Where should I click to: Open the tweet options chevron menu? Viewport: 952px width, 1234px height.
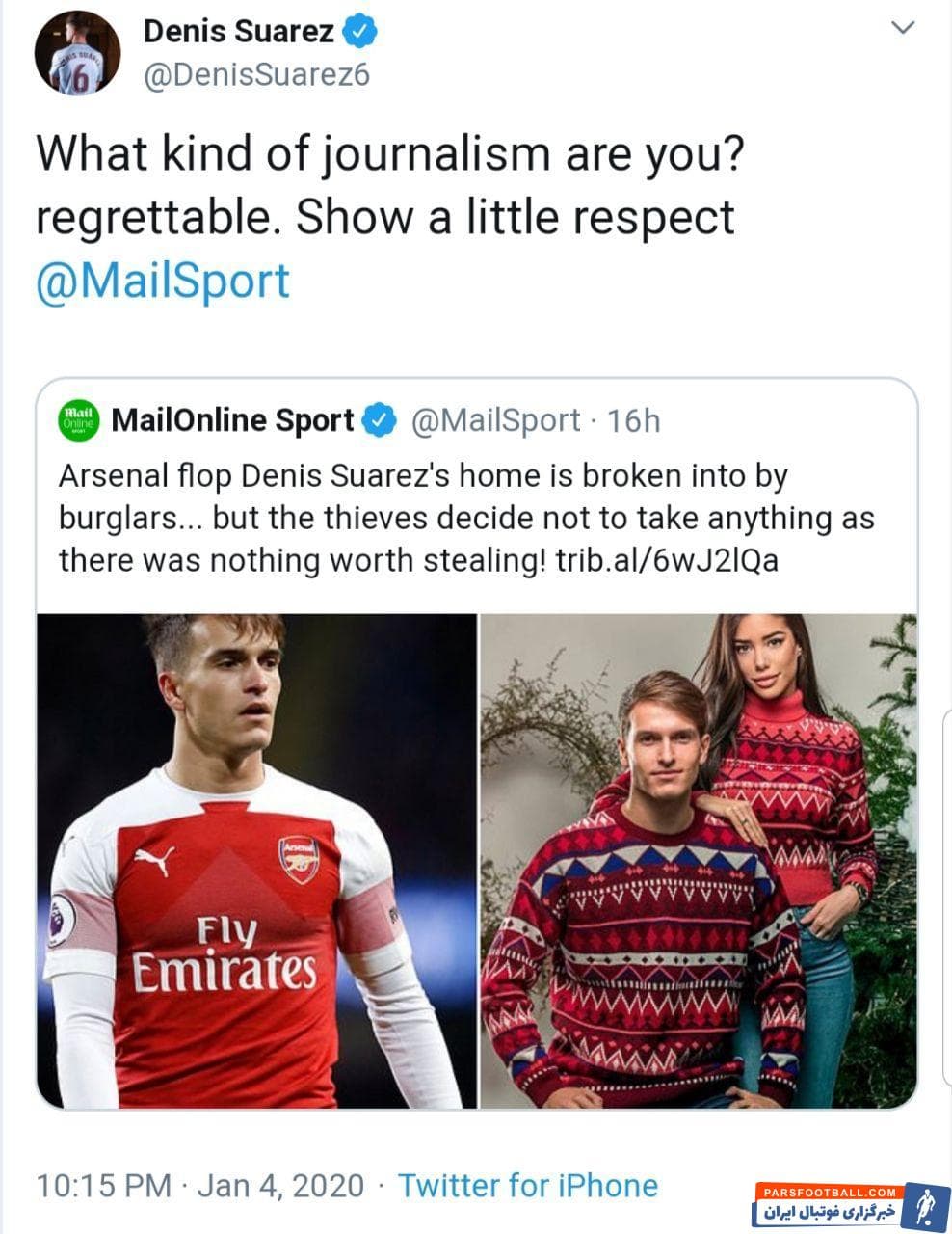coord(902,29)
